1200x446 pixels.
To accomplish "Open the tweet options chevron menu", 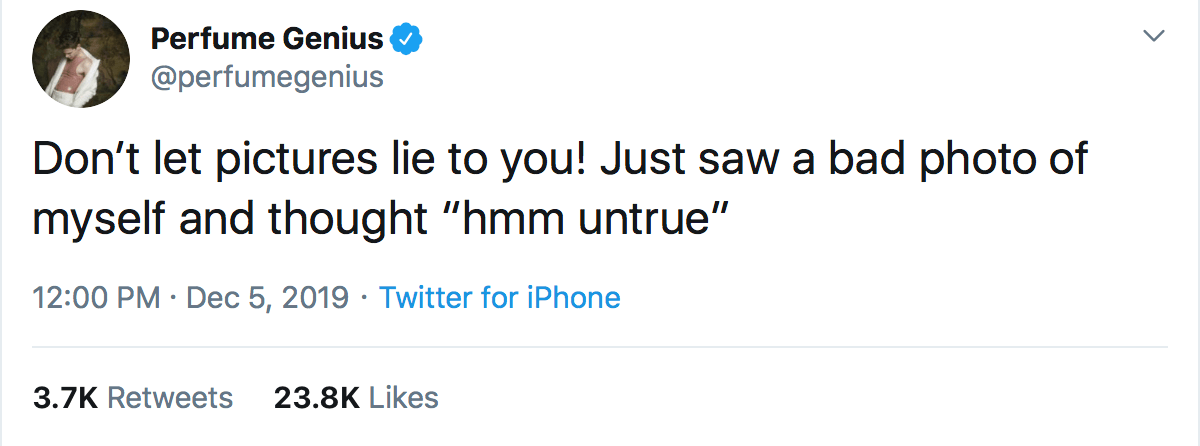I will coord(1154,36).
